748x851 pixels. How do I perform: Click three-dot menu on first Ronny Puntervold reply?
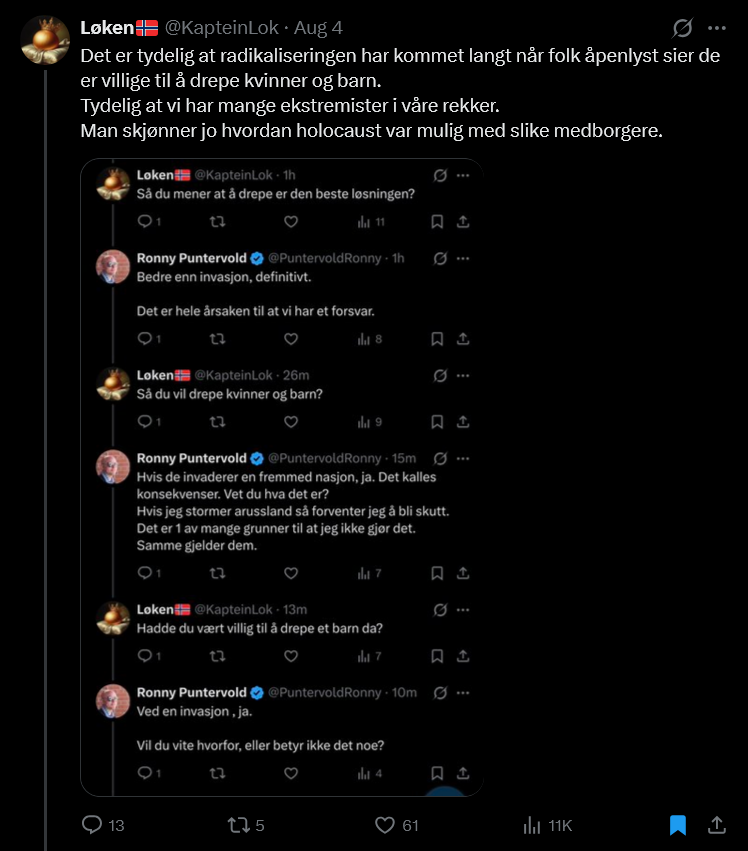(463, 258)
